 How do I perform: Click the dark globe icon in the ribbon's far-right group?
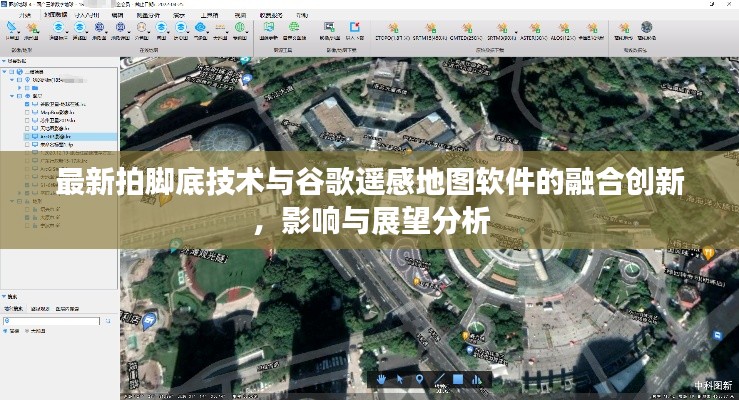pyautogui.click(x=647, y=27)
